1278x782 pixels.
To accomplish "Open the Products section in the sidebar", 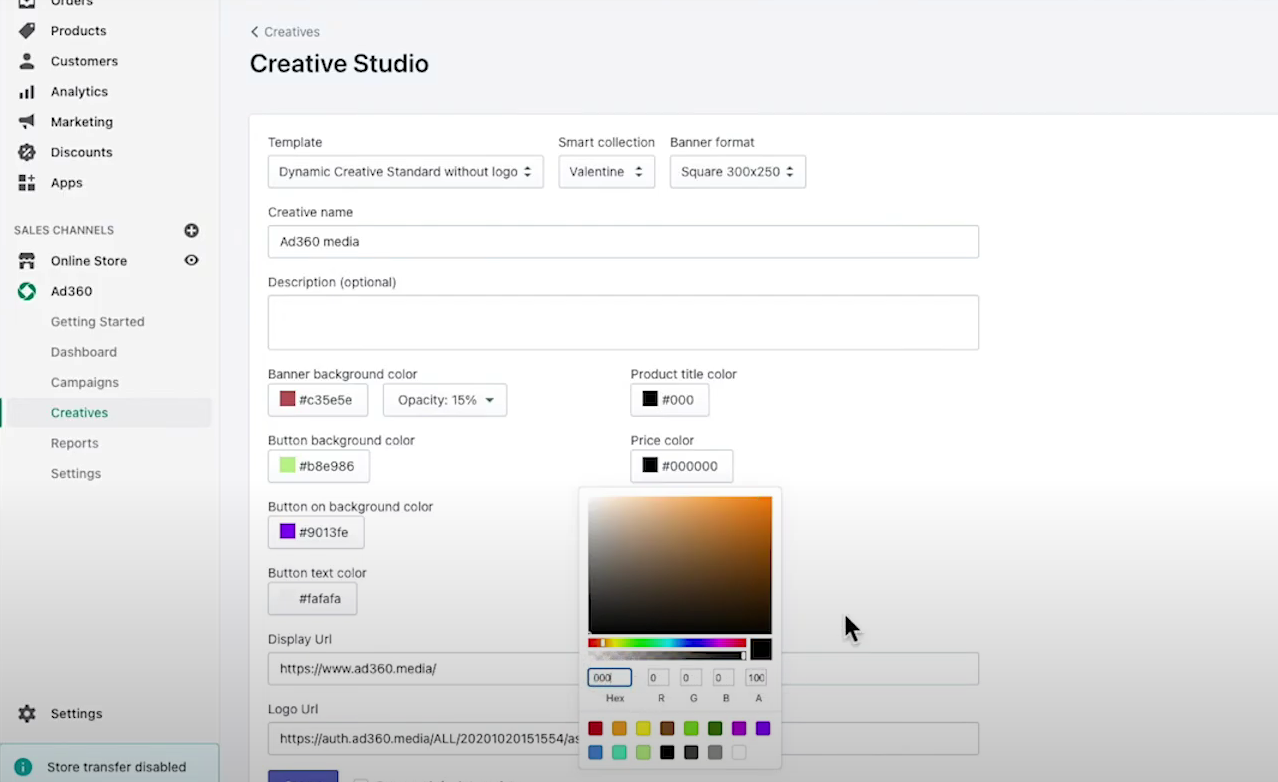I will click(78, 30).
